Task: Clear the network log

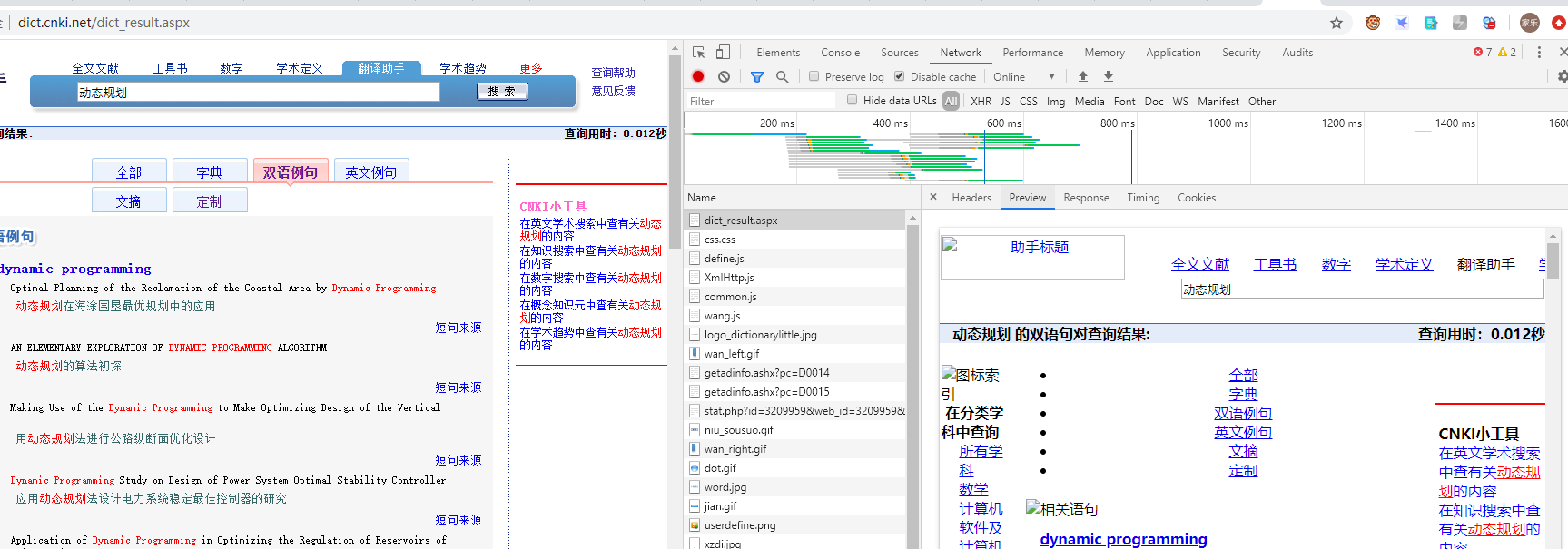Action: point(724,77)
